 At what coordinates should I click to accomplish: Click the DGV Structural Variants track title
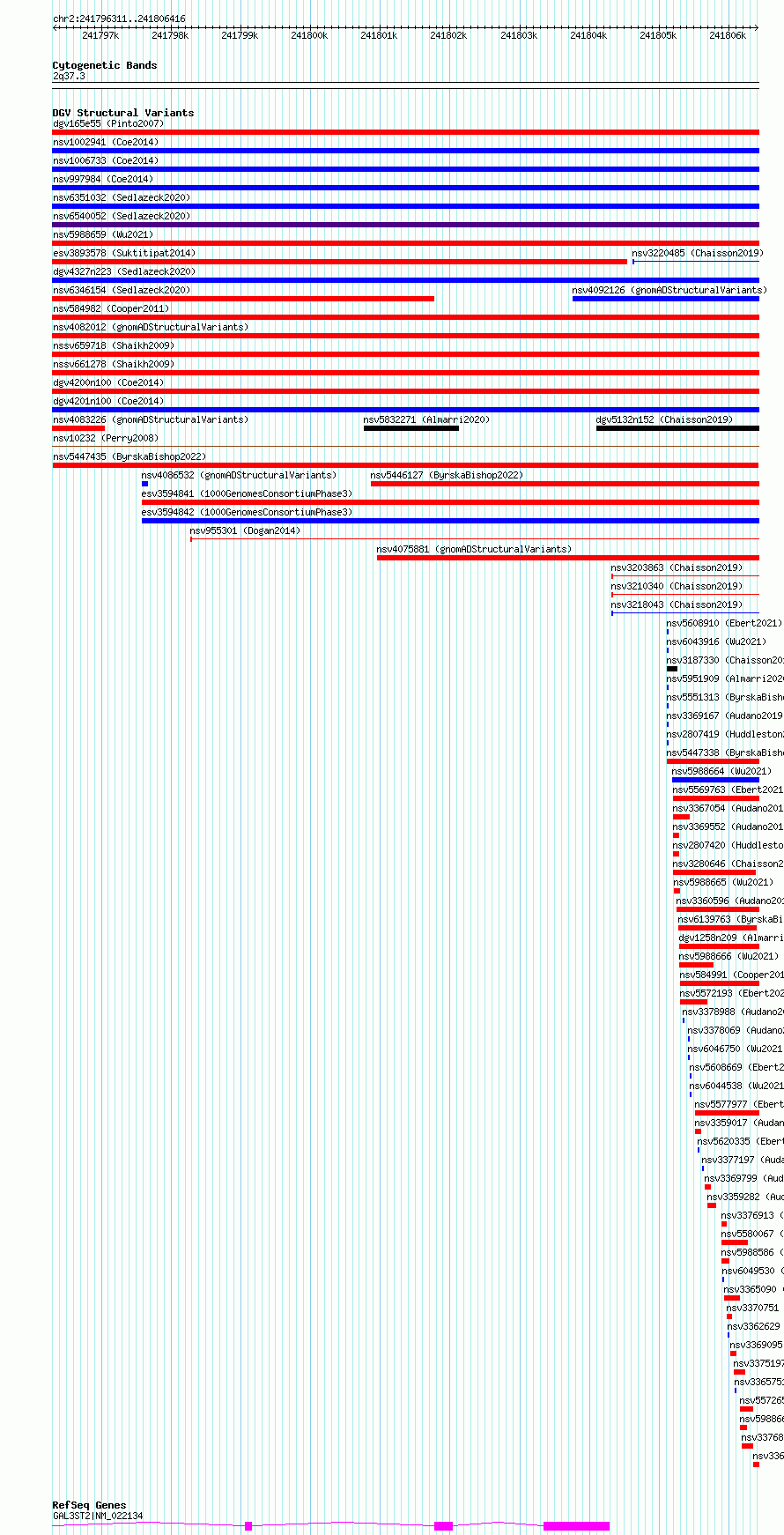[x=123, y=113]
